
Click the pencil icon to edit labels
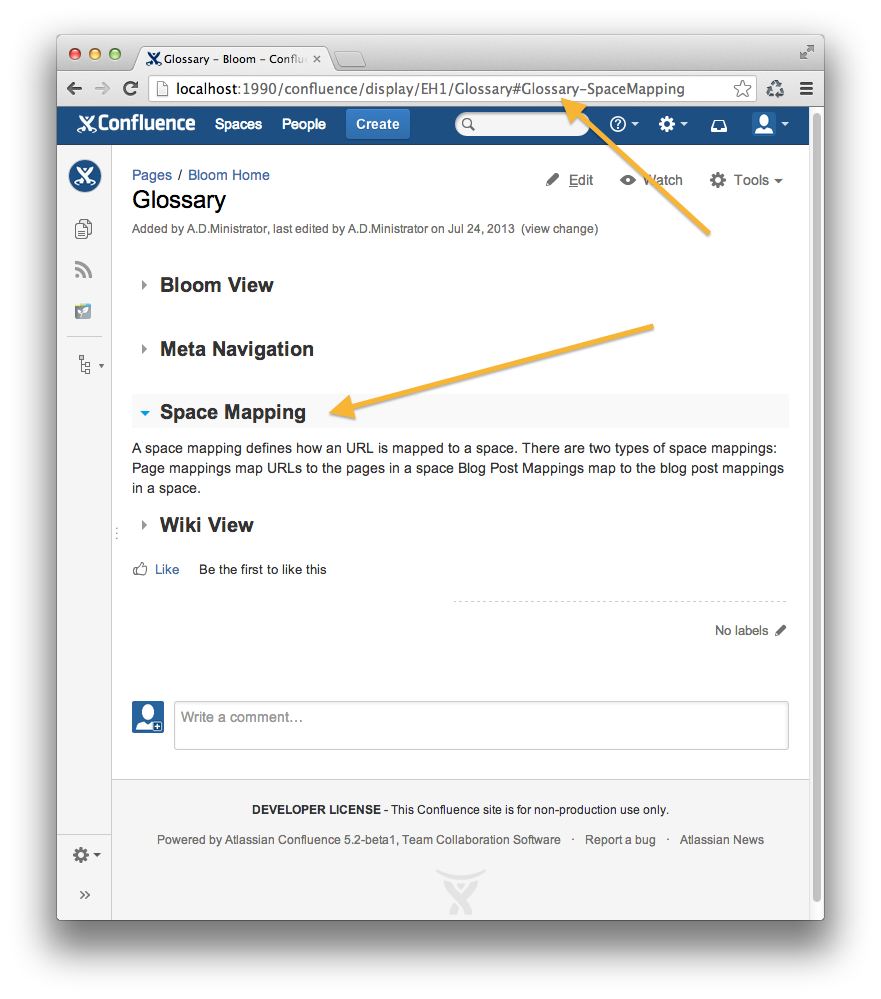click(781, 631)
